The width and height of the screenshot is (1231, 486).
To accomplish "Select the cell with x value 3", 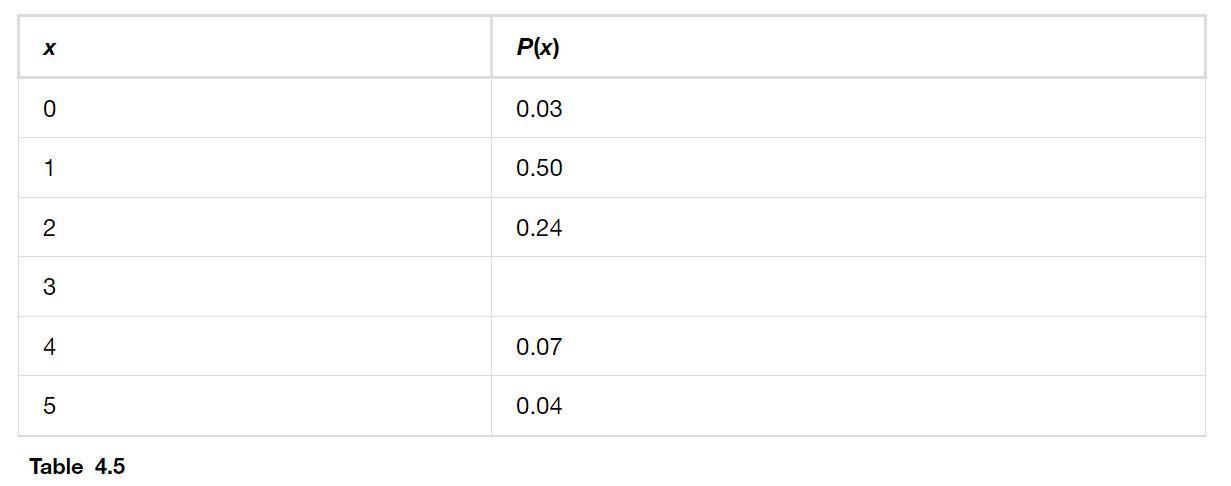I will (x=255, y=287).
